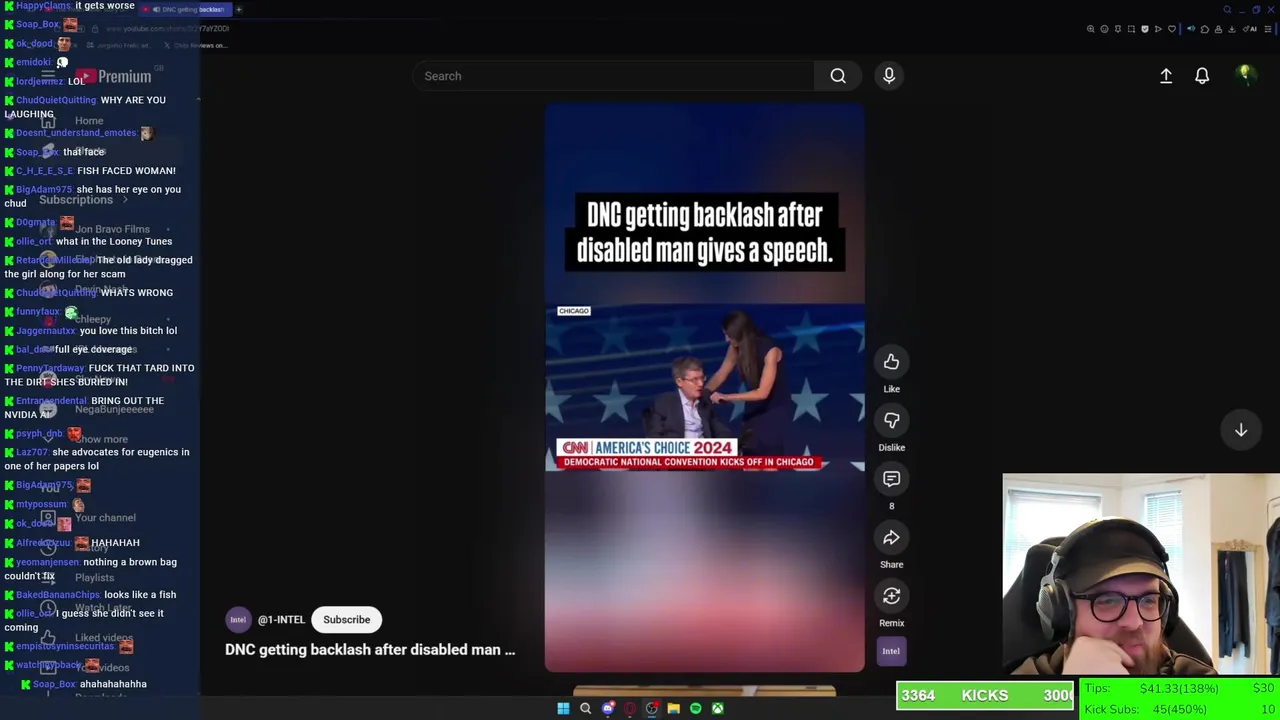Image resolution: width=1280 pixels, height=720 pixels.
Task: Click the YouTube search magnifier button
Action: (838, 76)
